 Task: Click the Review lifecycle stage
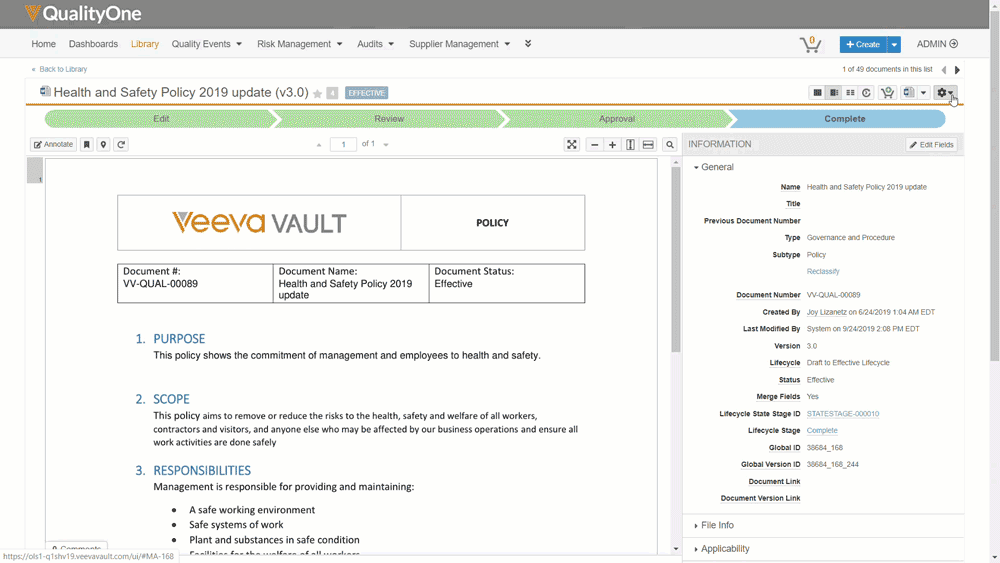coord(389,119)
